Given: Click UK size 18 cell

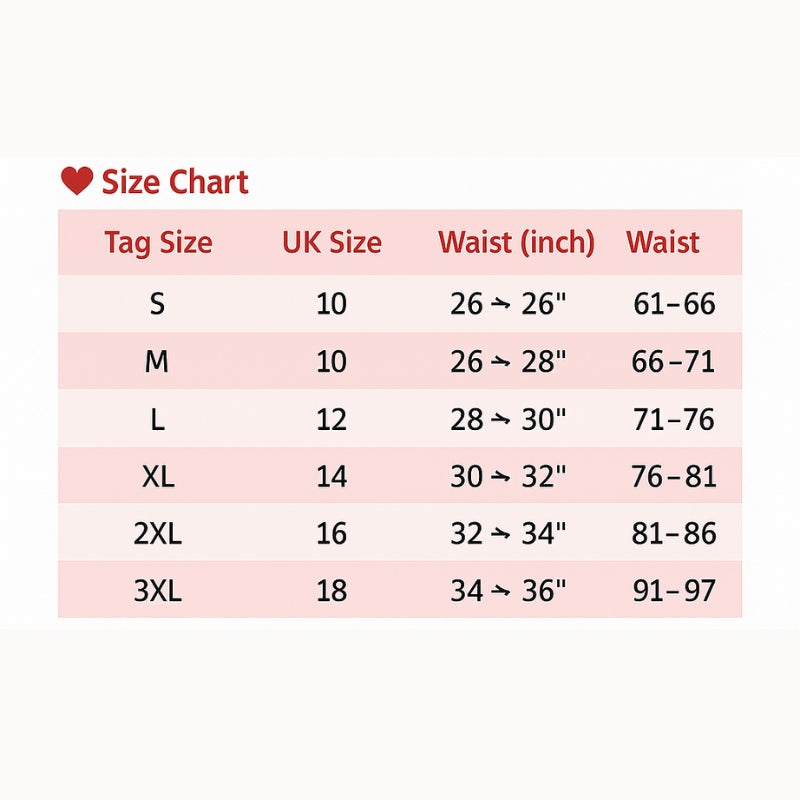Looking at the screenshot, I should [x=332, y=591].
